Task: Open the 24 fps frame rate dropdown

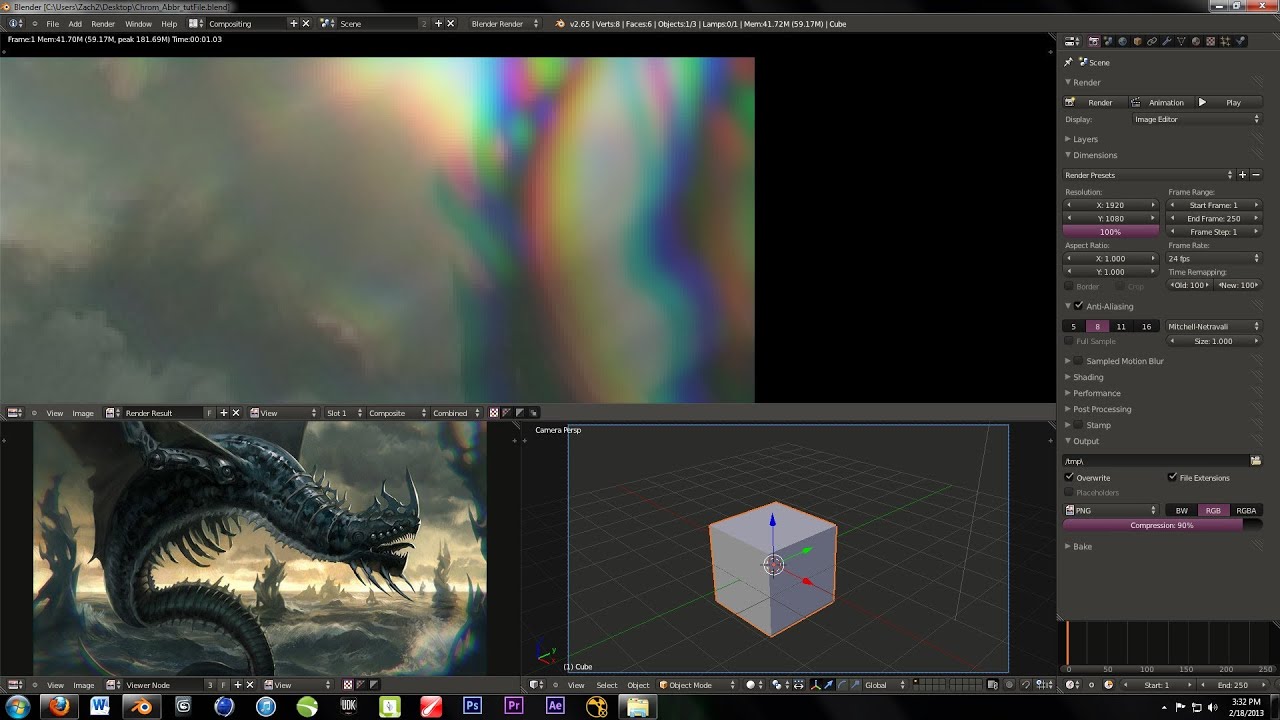Action: pyautogui.click(x=1214, y=258)
